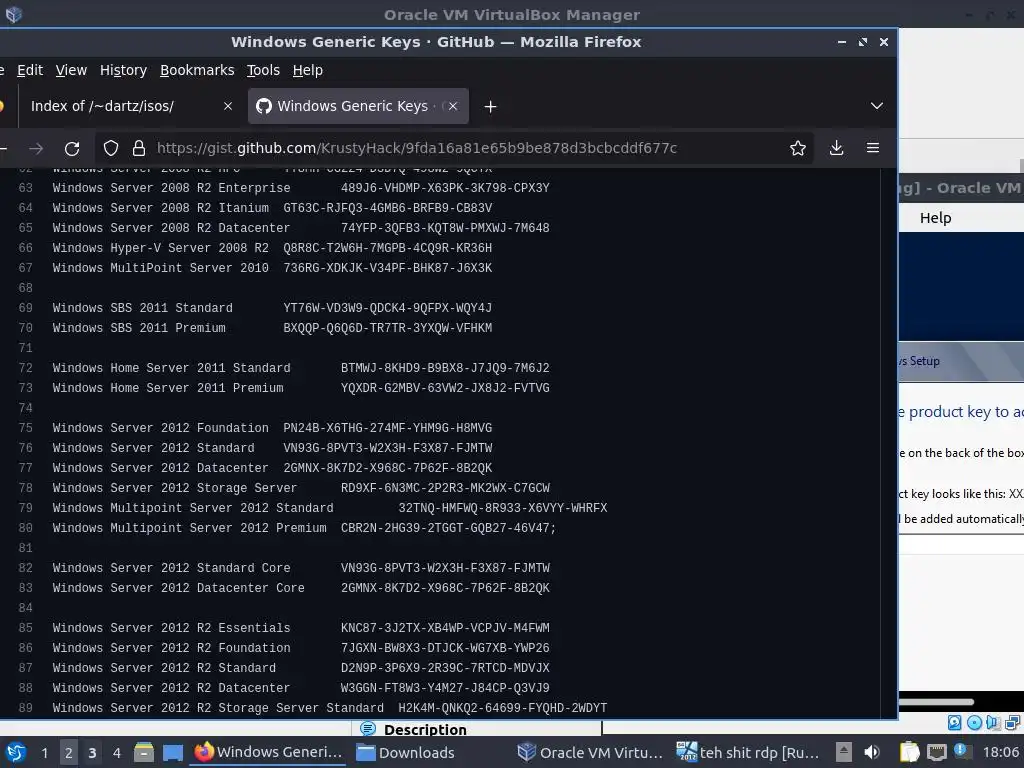Screen dimensions: 1024x768
Task: Click the Windows MultiPoint Server 2010 line
Action: [272, 268]
